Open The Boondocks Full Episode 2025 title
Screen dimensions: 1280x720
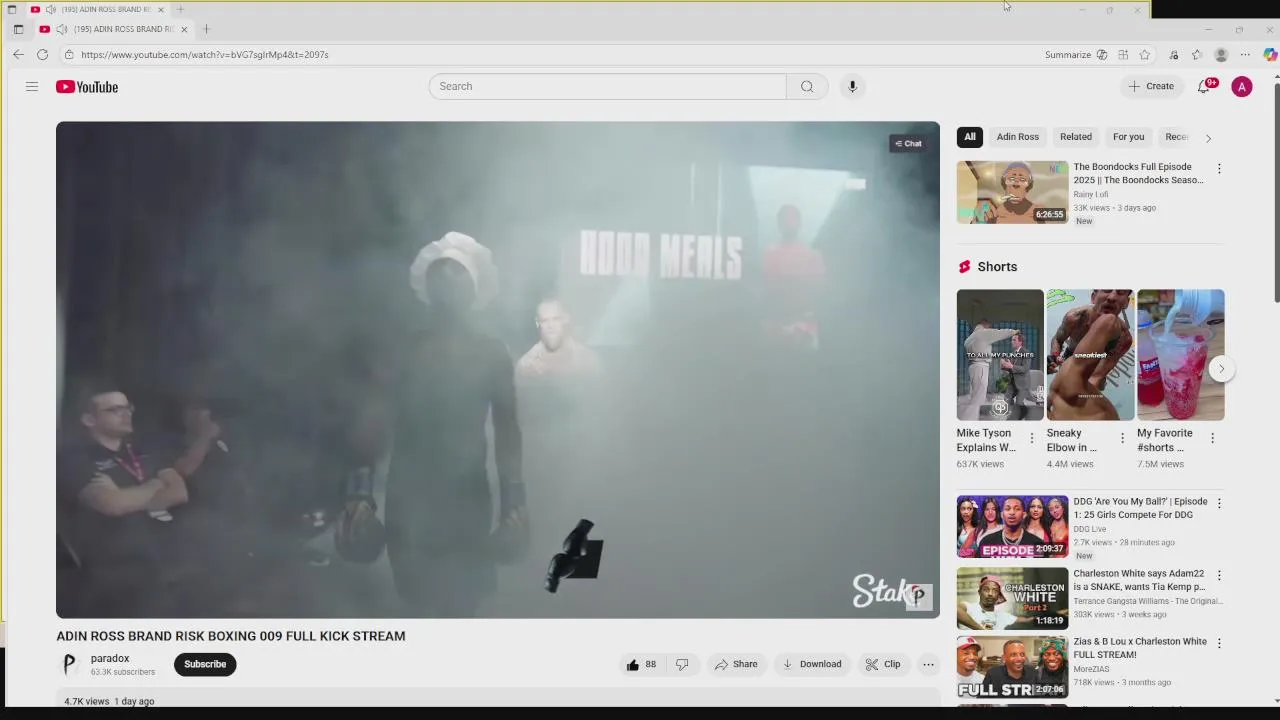[x=1138, y=173]
